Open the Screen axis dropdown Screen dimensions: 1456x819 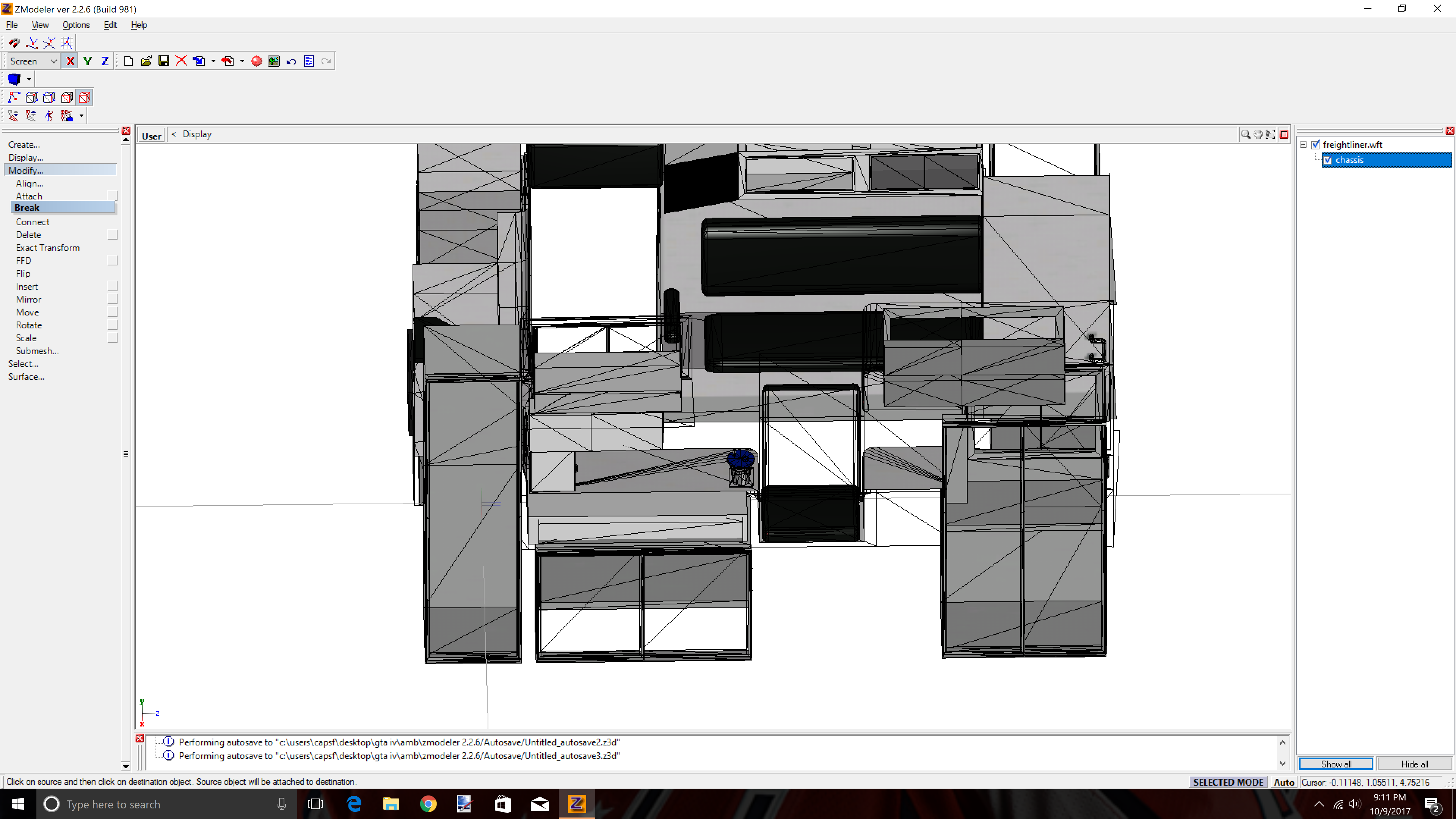coord(54,61)
